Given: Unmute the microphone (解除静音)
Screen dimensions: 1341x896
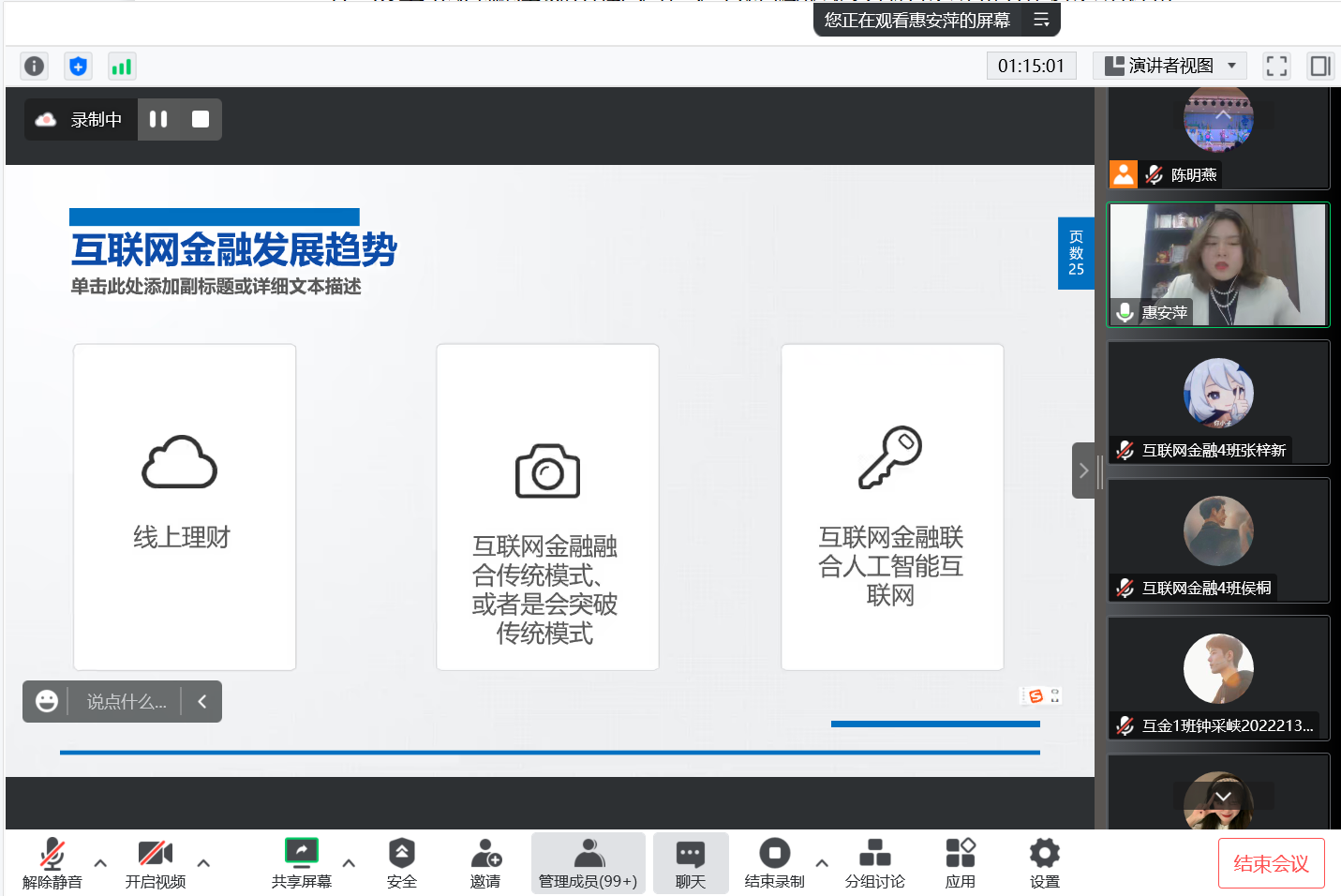Looking at the screenshot, I should tap(52, 863).
